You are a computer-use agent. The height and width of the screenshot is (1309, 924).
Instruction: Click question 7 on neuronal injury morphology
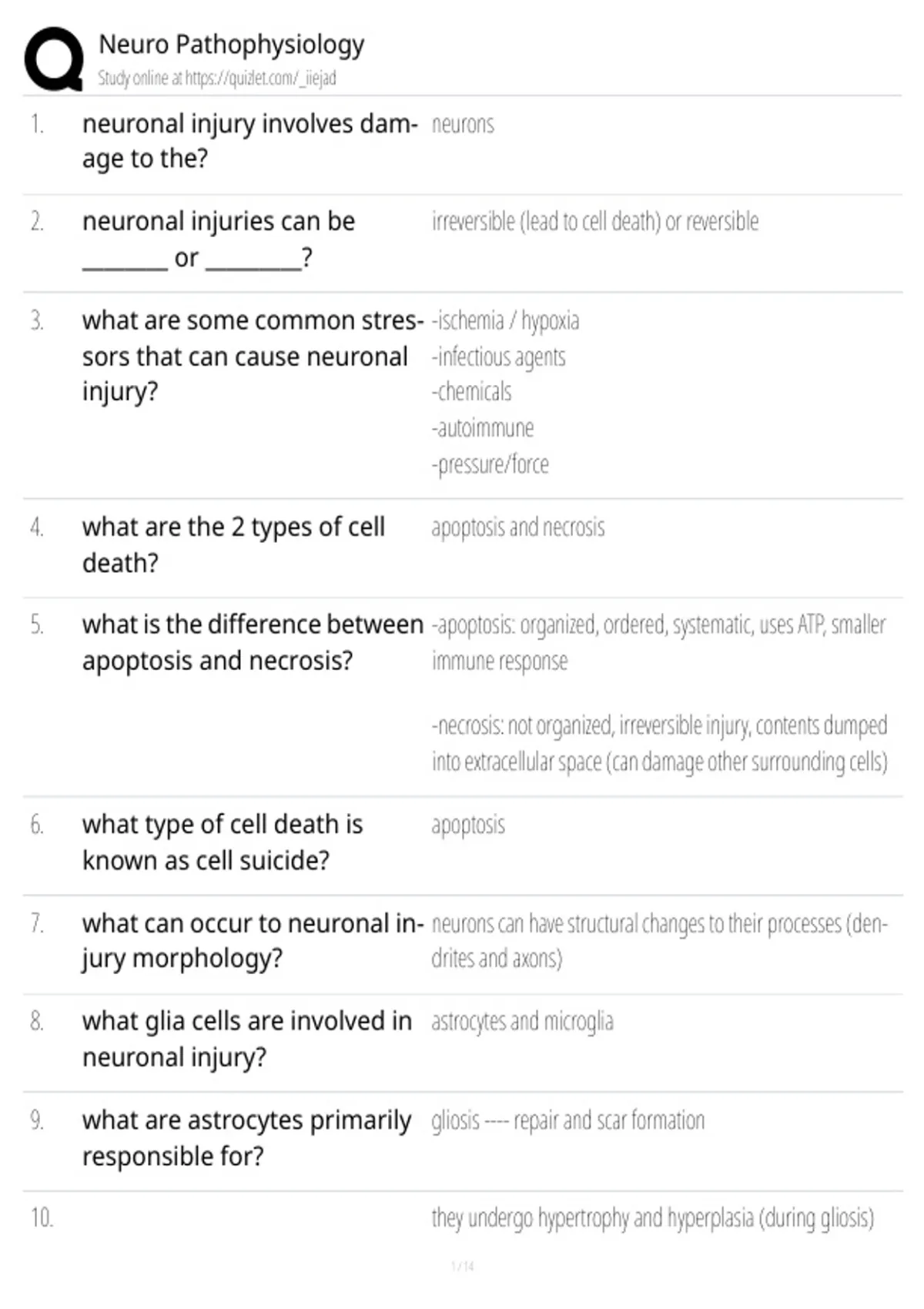[x=253, y=940]
